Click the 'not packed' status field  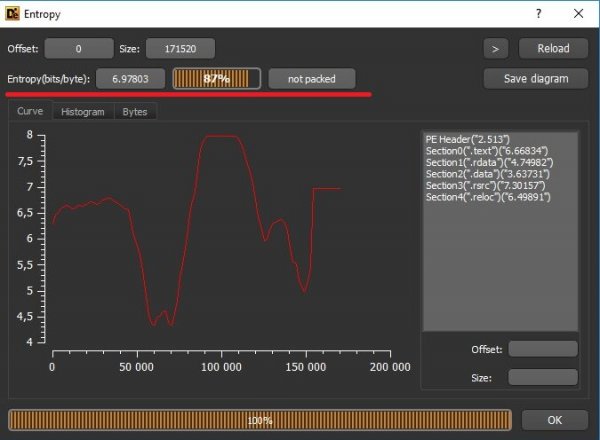[313, 78]
